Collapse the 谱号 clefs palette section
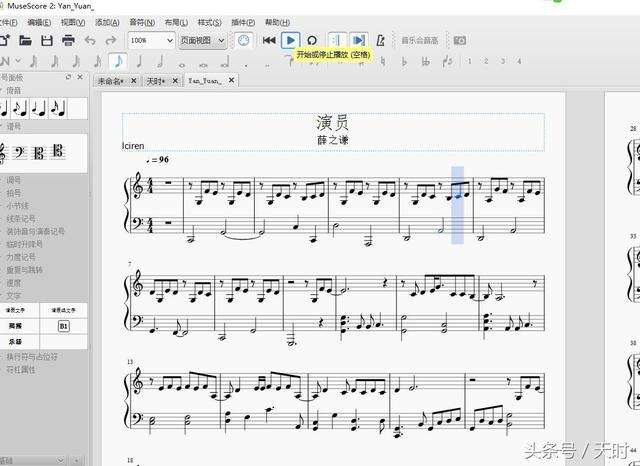Screen dimensions: 640x466 (x=11, y=126)
